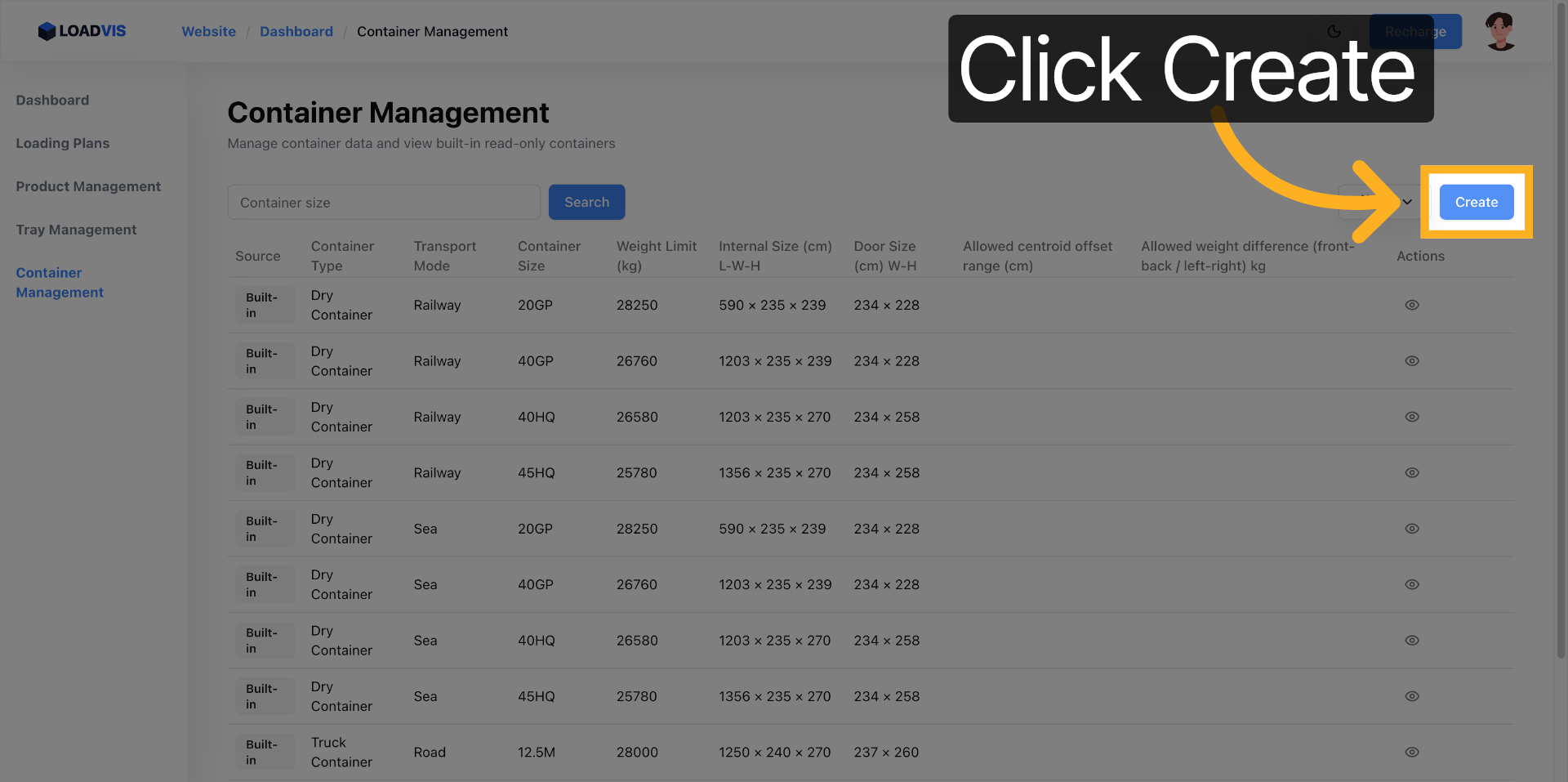View the Road 12.5M truck container
Screen dimensions: 1568x782
[1411, 753]
